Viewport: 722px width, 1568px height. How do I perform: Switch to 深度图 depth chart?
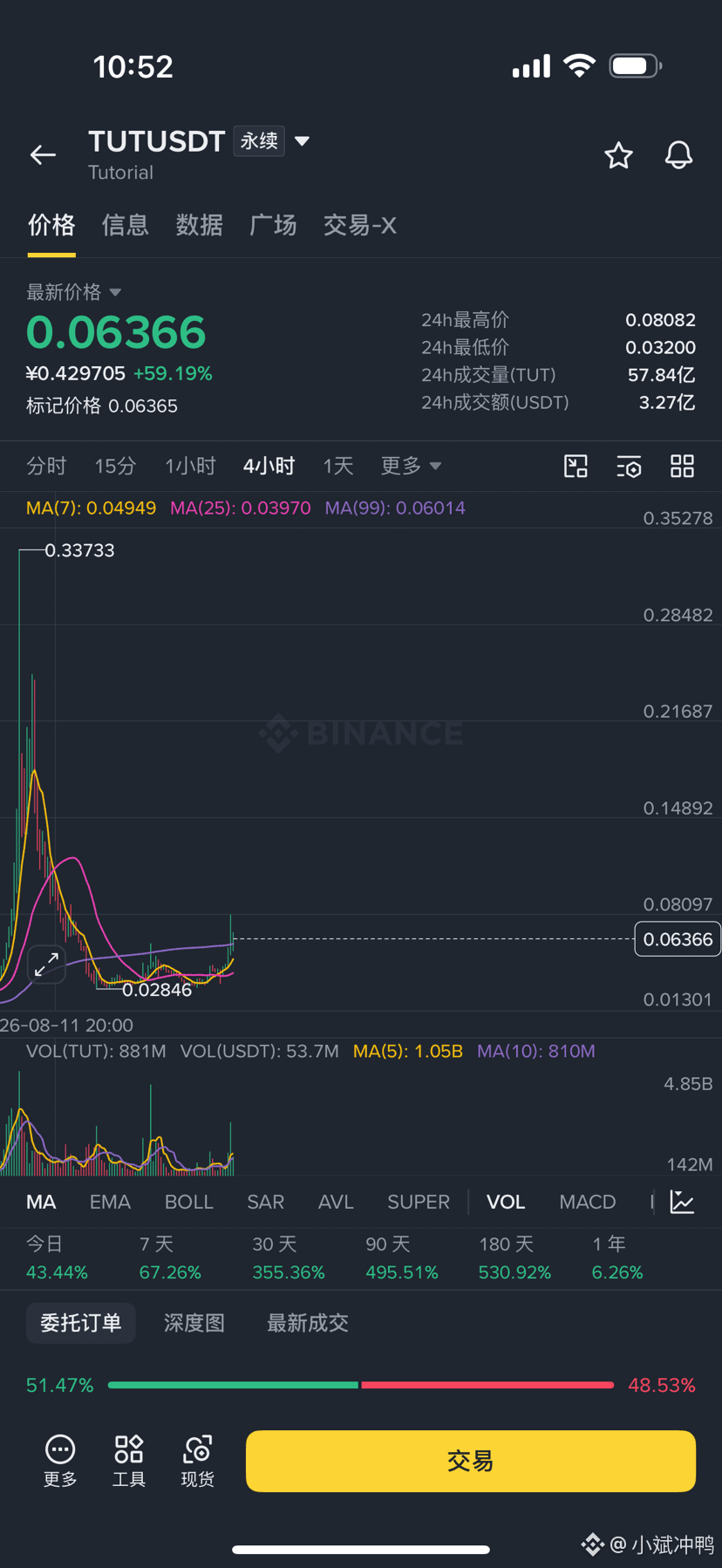point(194,1323)
